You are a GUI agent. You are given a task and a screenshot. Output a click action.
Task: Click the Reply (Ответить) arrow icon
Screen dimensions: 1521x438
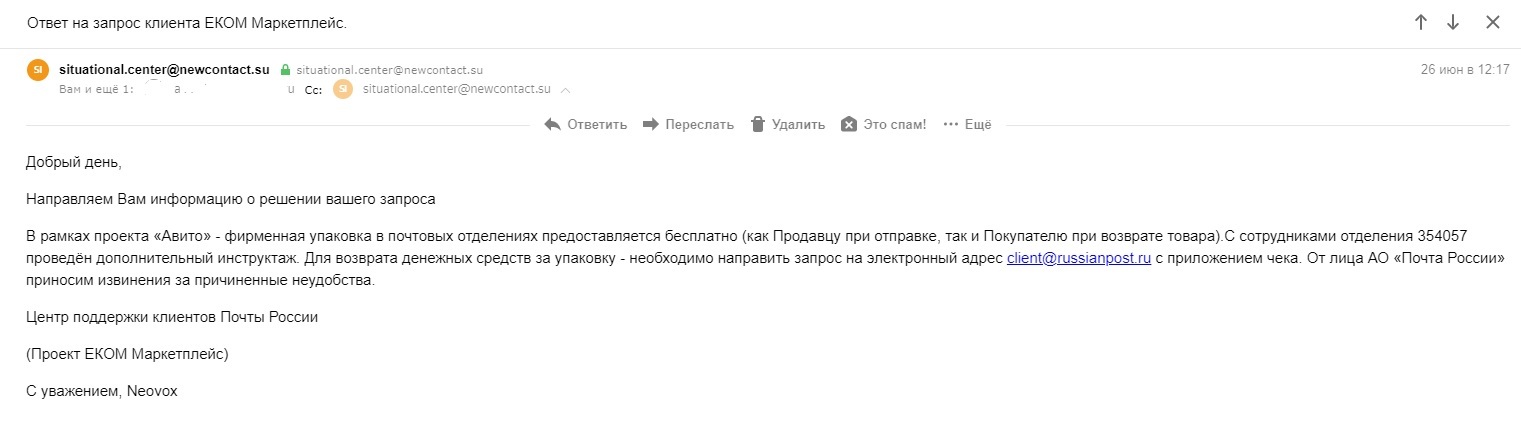[x=553, y=124]
